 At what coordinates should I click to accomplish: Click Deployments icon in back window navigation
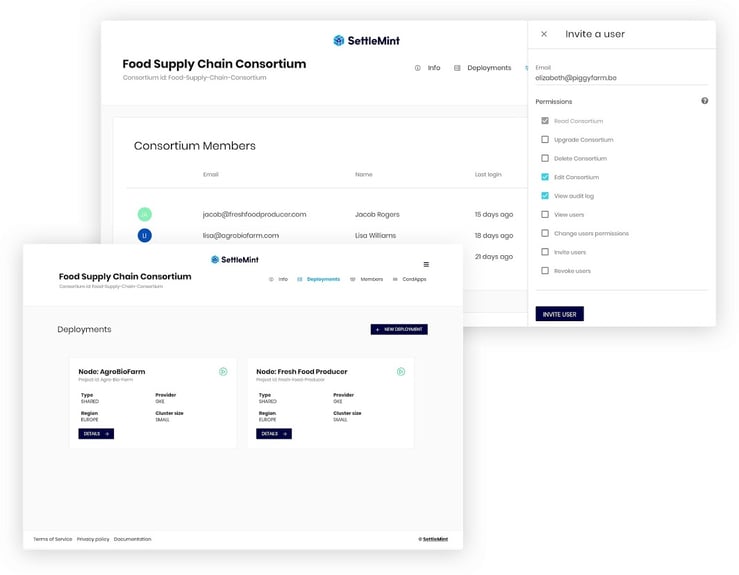457,68
